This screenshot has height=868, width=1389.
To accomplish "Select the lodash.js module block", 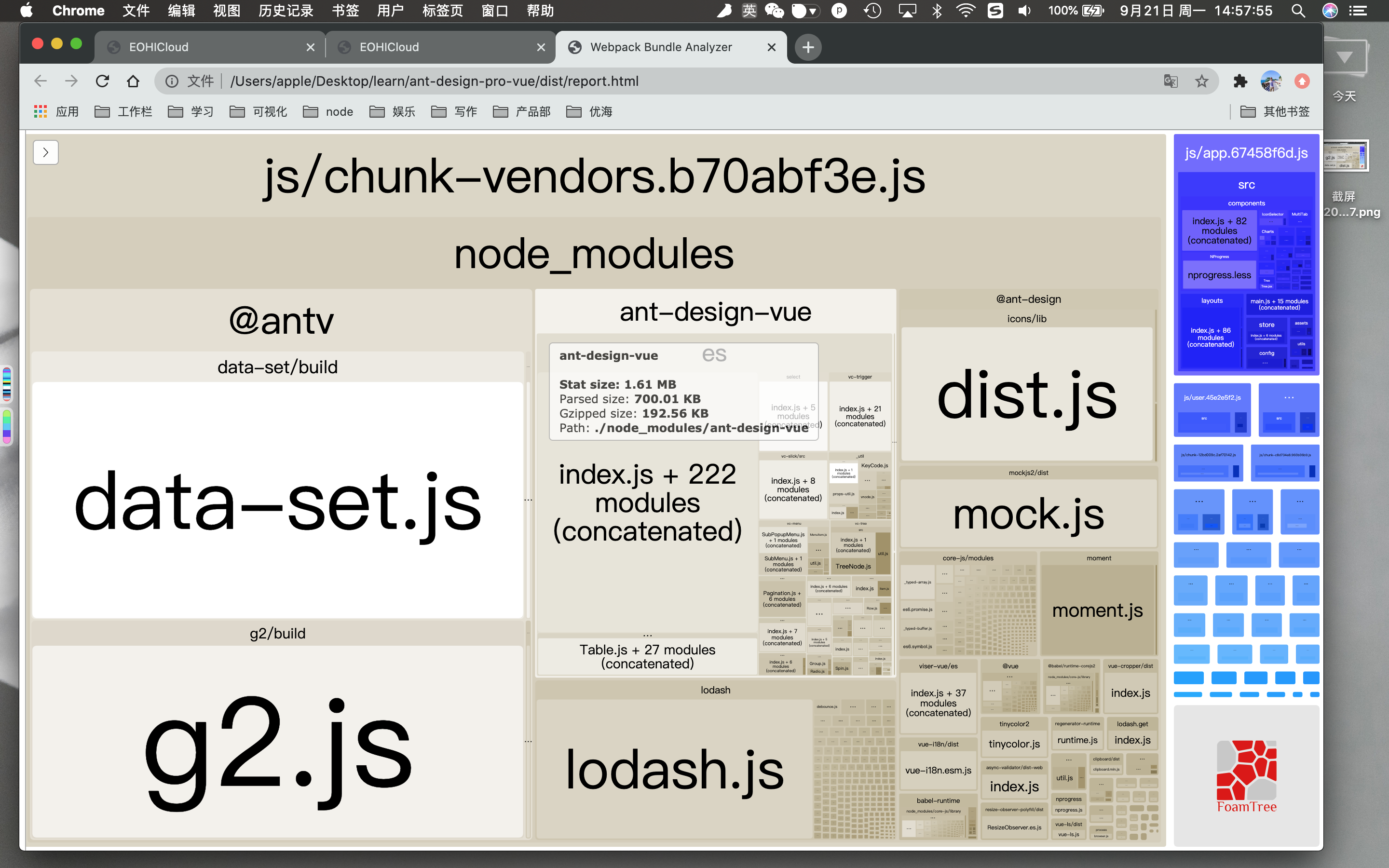I will (x=674, y=769).
